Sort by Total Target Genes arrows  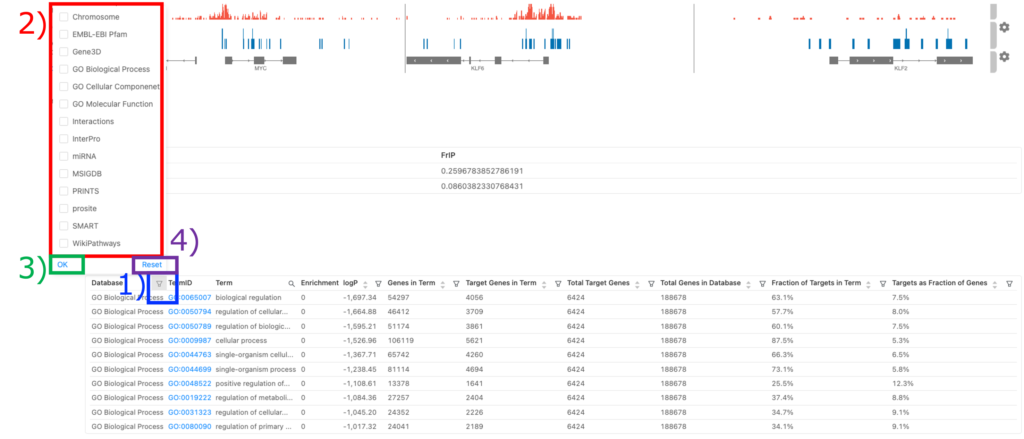tap(639, 284)
